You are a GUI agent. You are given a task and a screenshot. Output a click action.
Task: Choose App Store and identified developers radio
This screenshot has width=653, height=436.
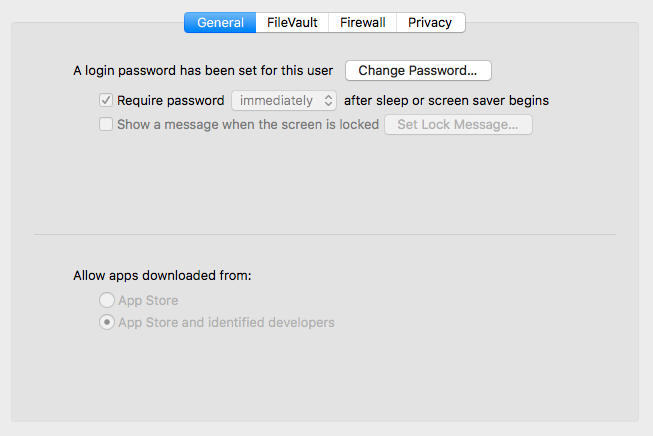coord(106,323)
